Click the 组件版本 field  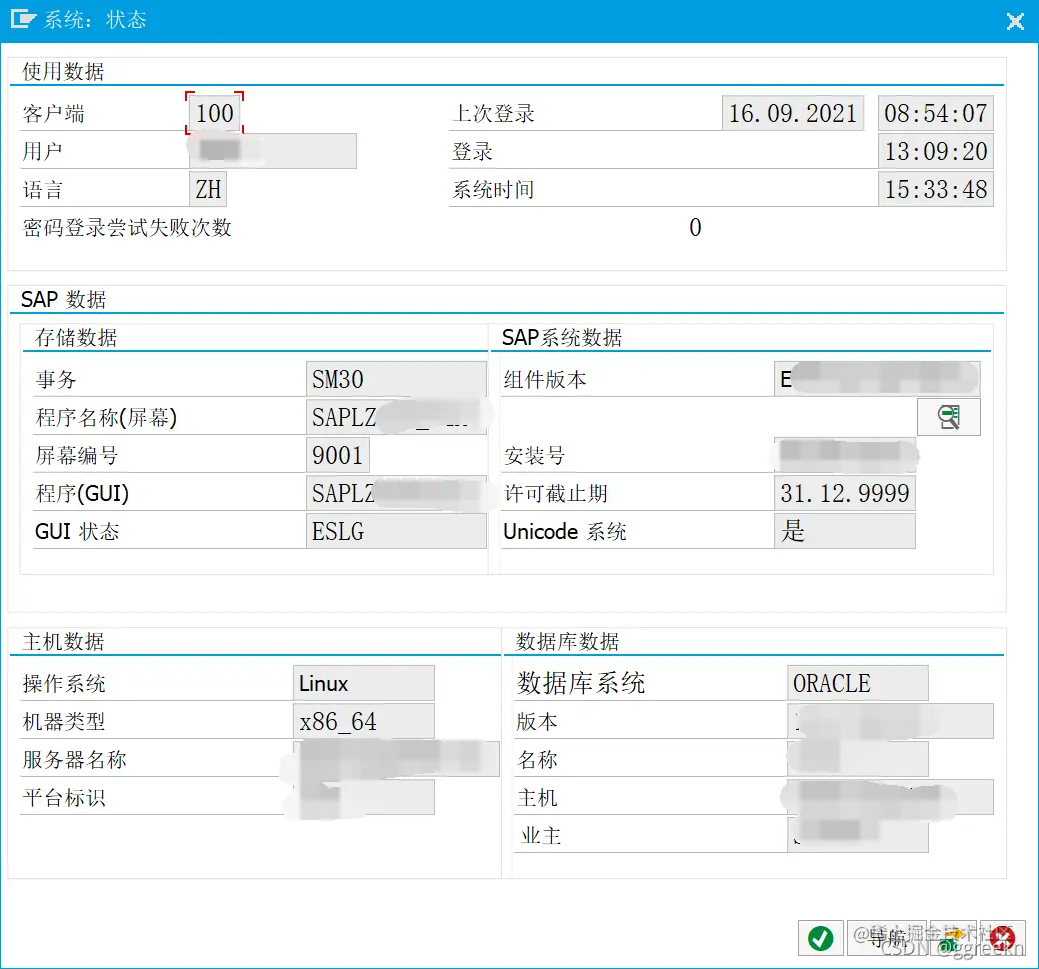(x=877, y=379)
